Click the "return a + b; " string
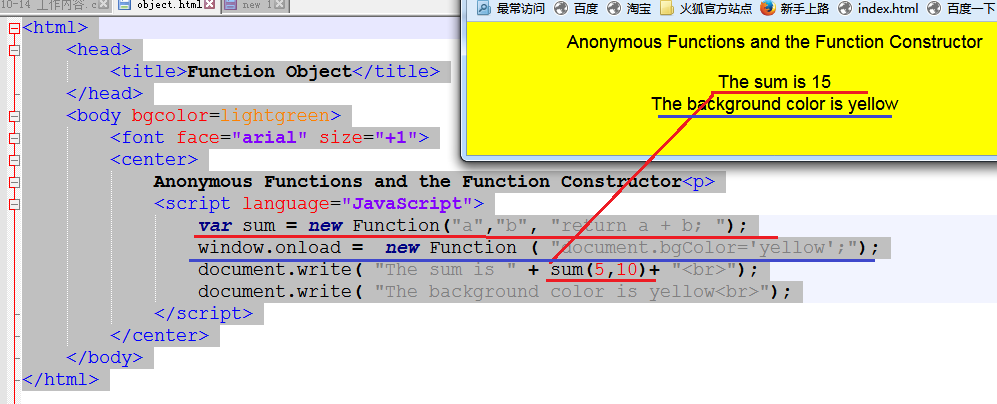This screenshot has width=997, height=404. (x=638, y=226)
